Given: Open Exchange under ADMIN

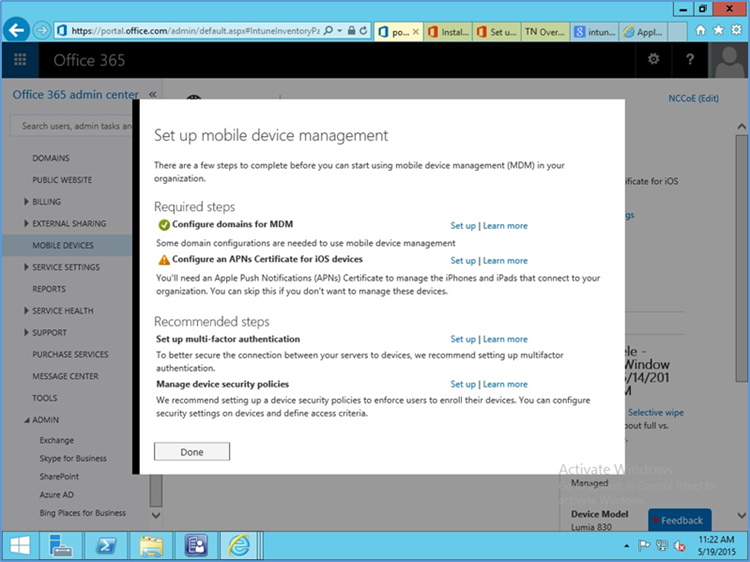Looking at the screenshot, I should click(x=57, y=440).
